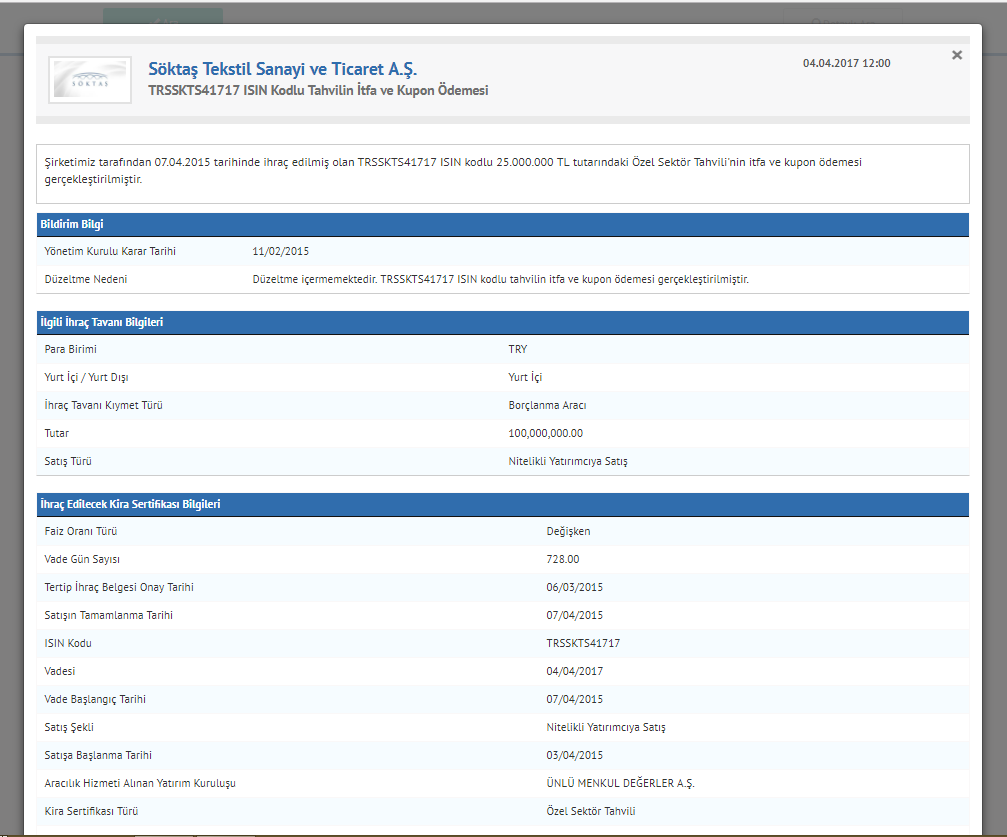Click the Kira Sertifikası Türü value Özel Sektör Tahvili
Image resolution: width=1007 pixels, height=837 pixels.
(590, 811)
